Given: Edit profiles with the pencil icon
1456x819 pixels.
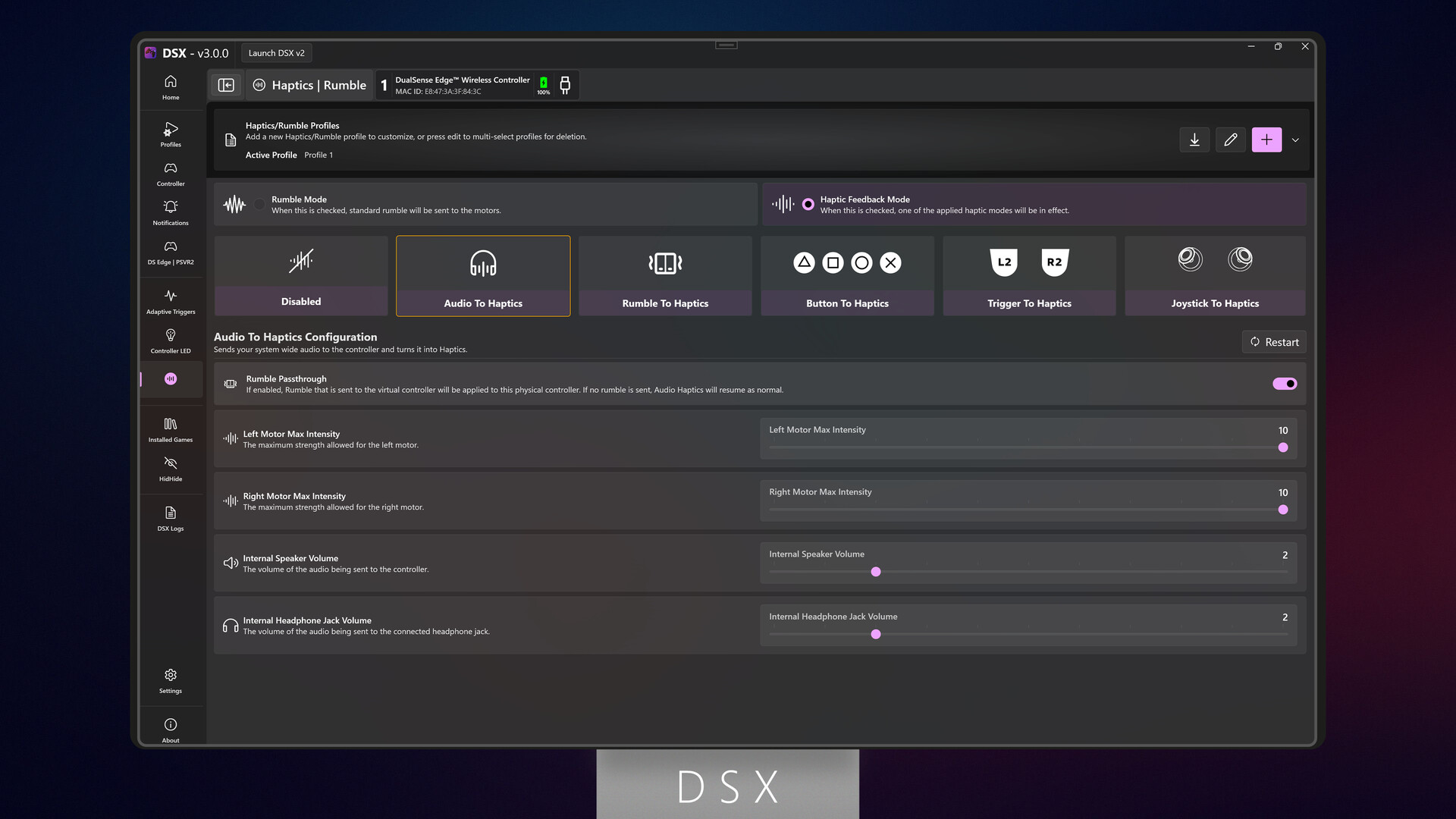Looking at the screenshot, I should (1231, 140).
